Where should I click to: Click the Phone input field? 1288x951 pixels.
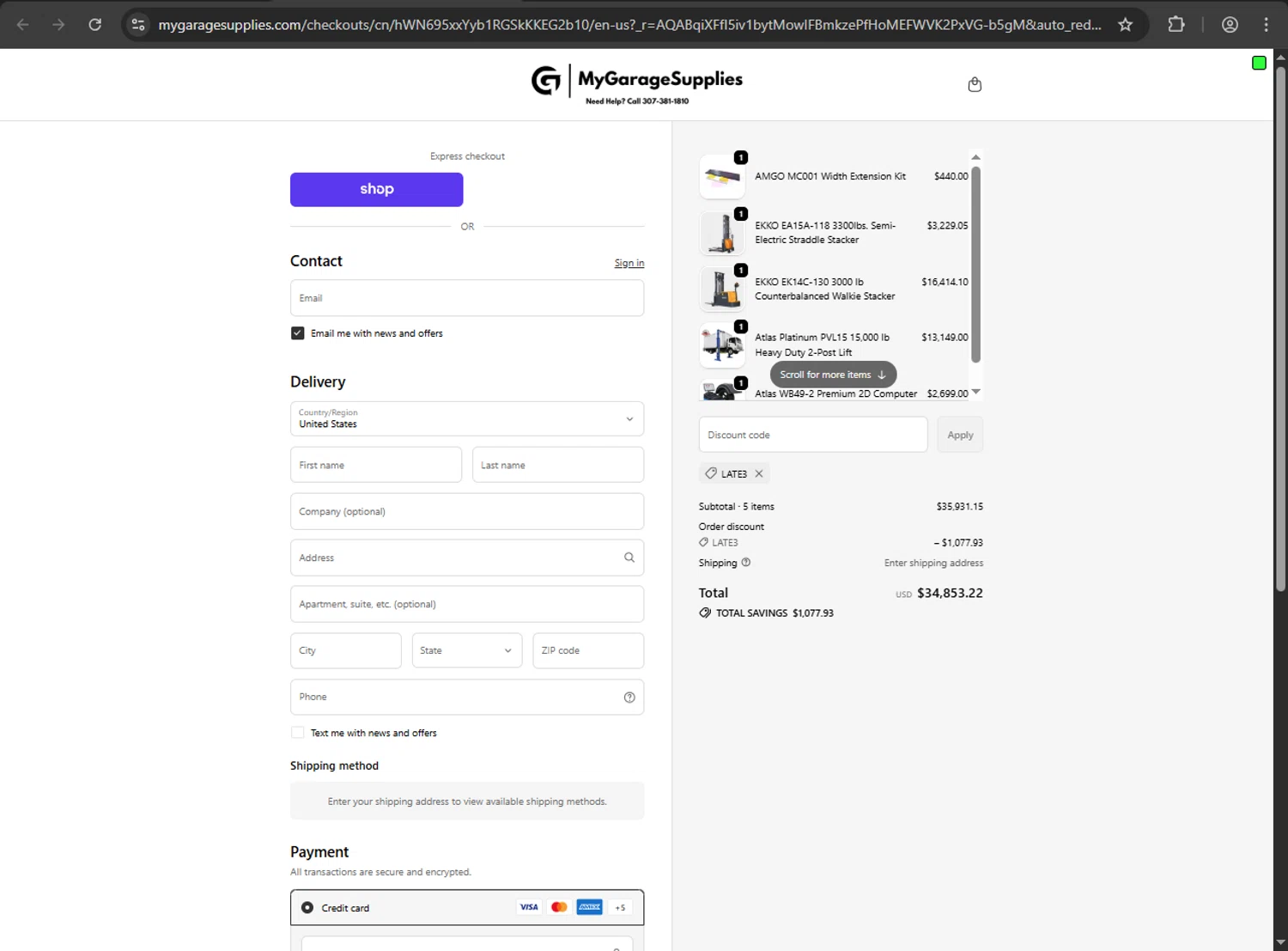(x=467, y=697)
